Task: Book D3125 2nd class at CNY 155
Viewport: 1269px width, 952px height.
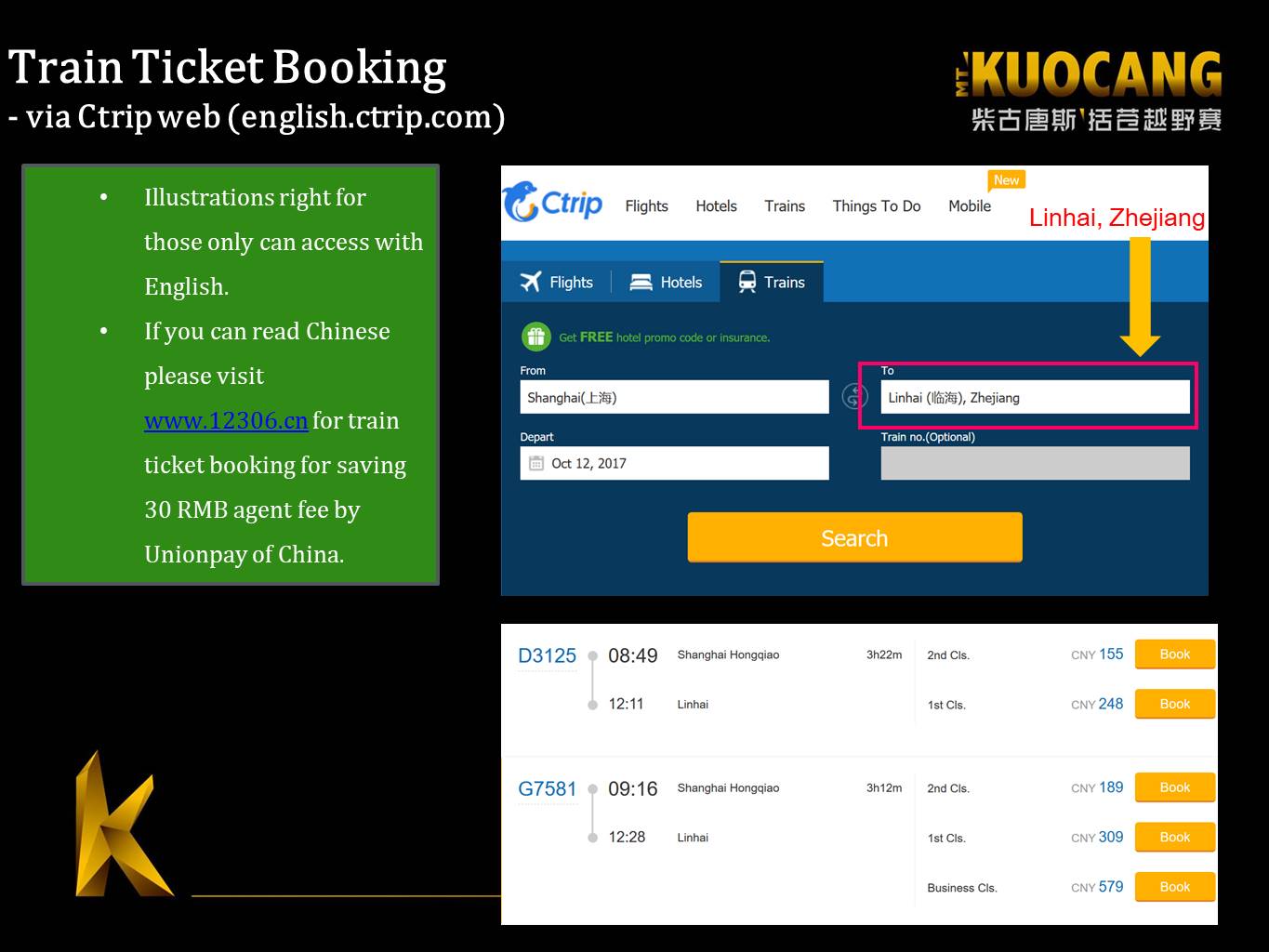Action: [1175, 654]
